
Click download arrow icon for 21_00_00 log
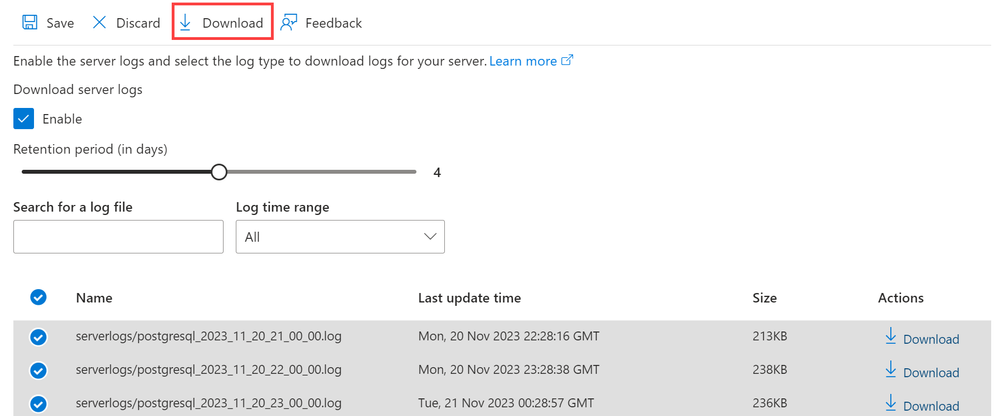tap(891, 336)
